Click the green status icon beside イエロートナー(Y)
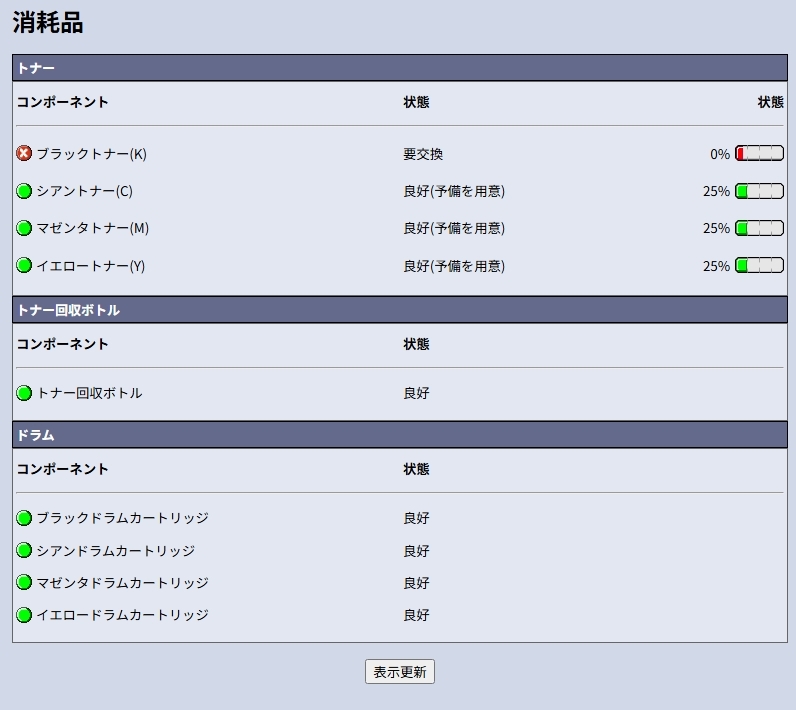 pos(24,265)
